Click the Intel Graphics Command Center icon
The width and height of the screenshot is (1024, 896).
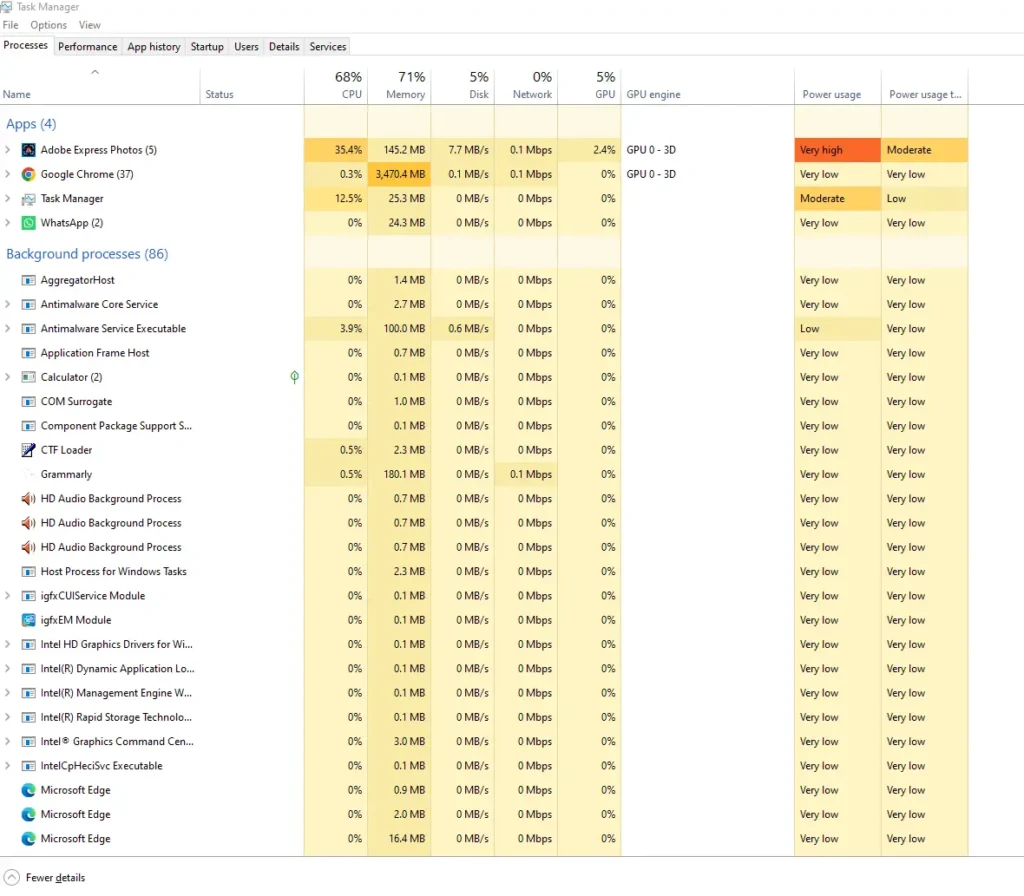click(28, 741)
